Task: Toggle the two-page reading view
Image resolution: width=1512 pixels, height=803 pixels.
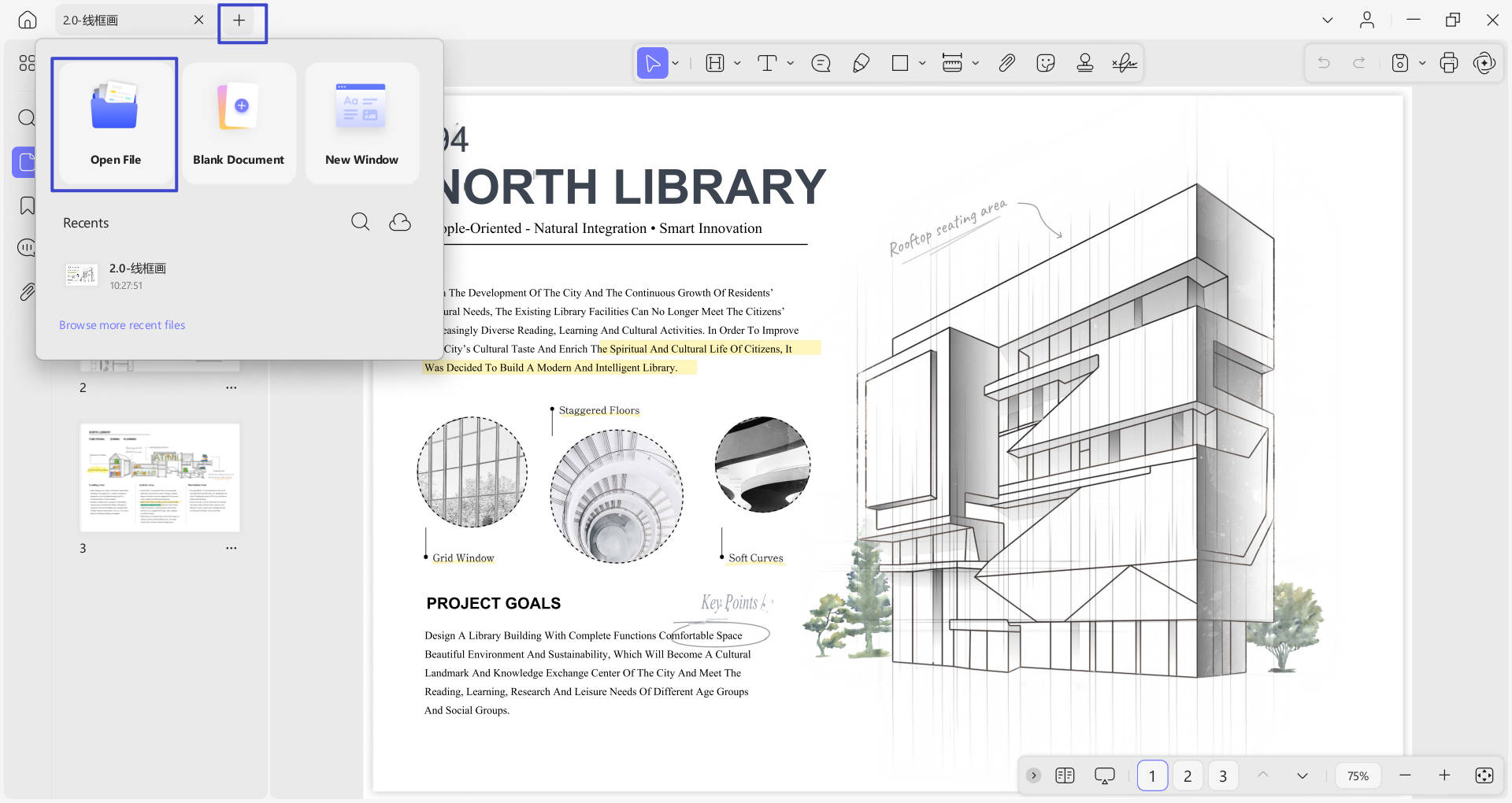Action: pyautogui.click(x=1065, y=775)
